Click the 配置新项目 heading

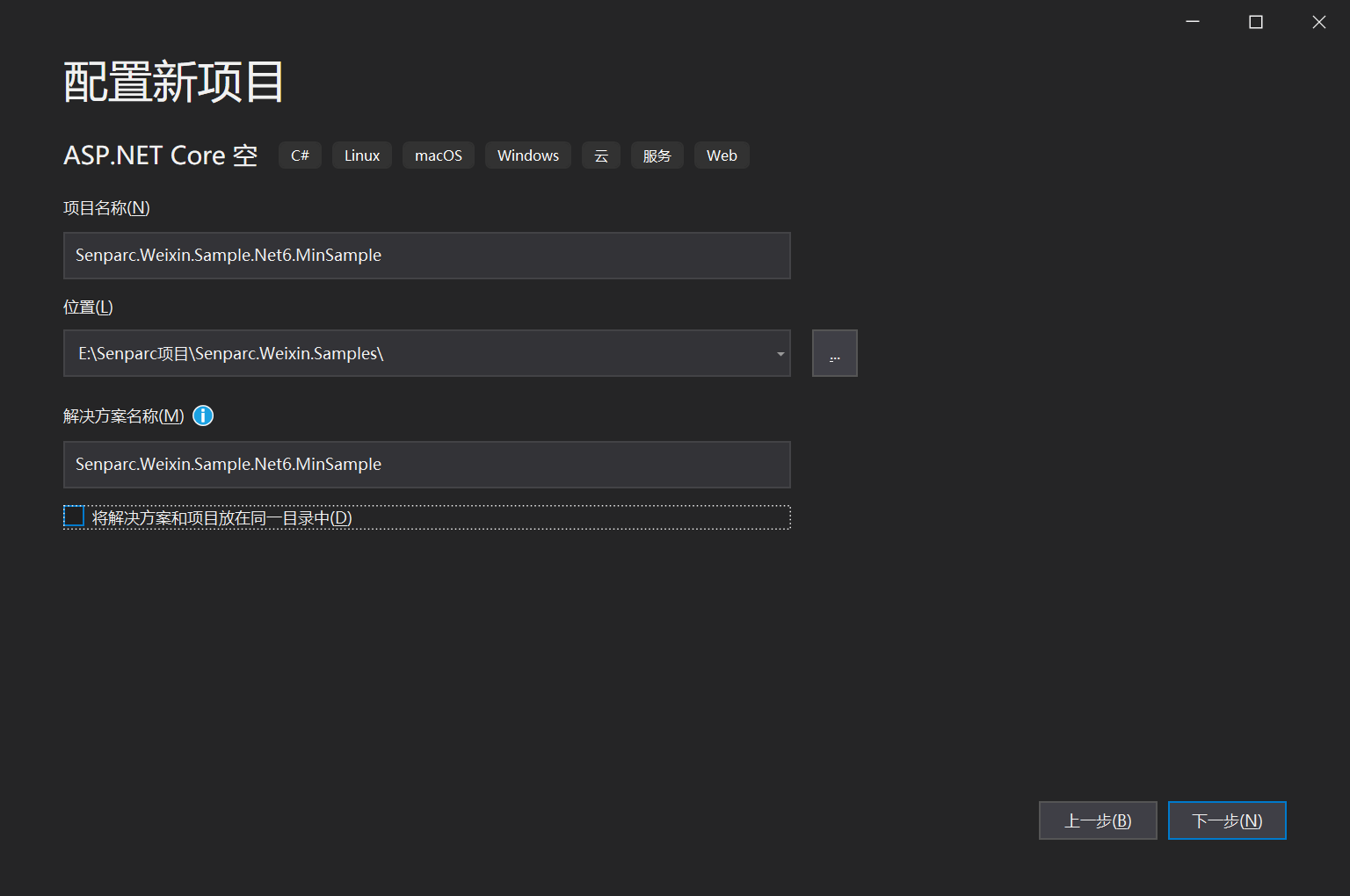coord(173,83)
